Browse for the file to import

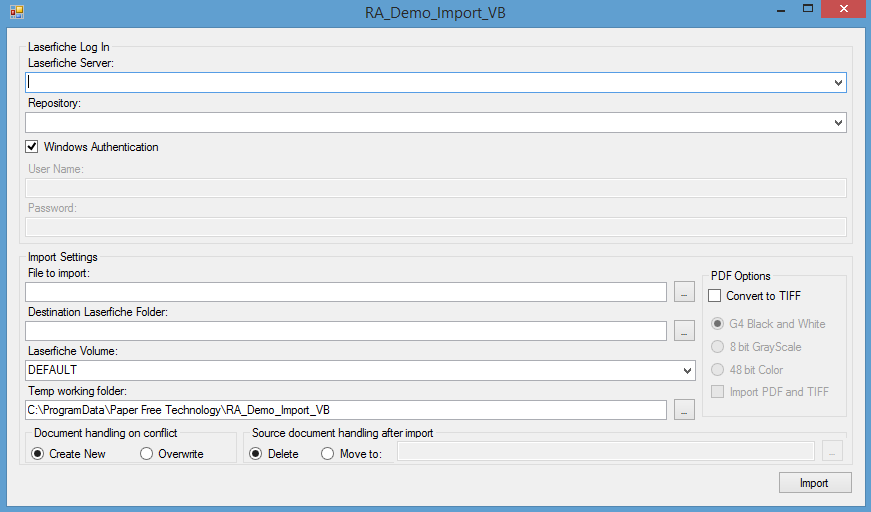(684, 292)
